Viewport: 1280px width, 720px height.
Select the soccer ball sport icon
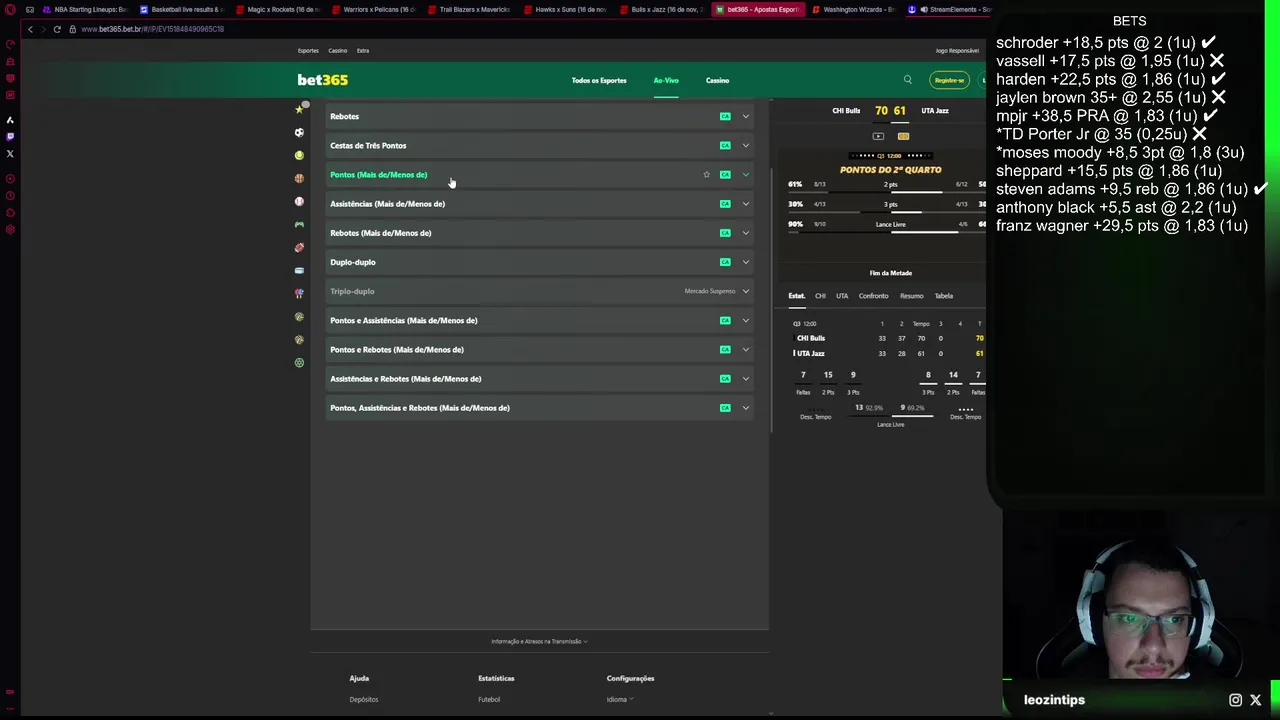(299, 132)
